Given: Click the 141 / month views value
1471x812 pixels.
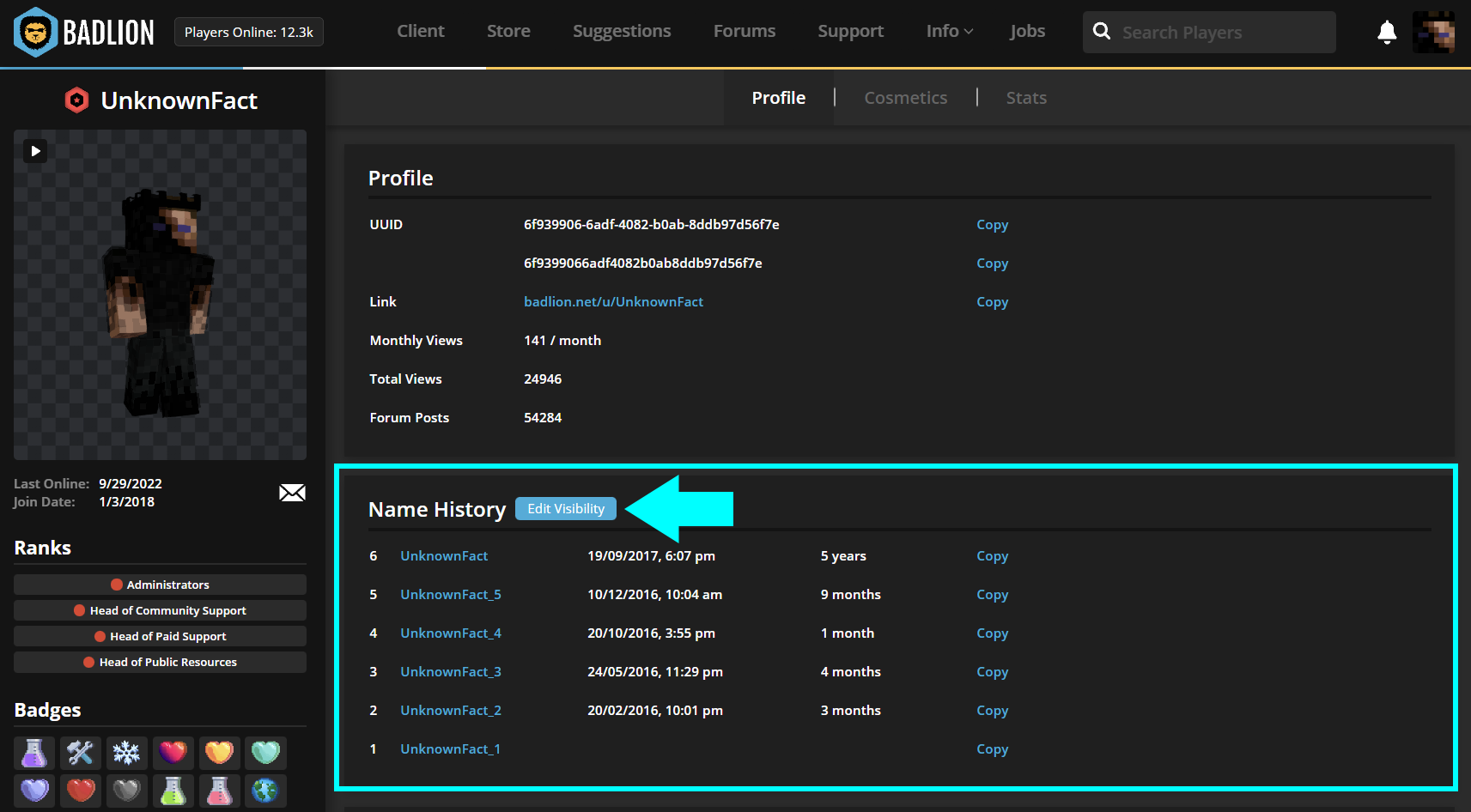Looking at the screenshot, I should click(562, 340).
